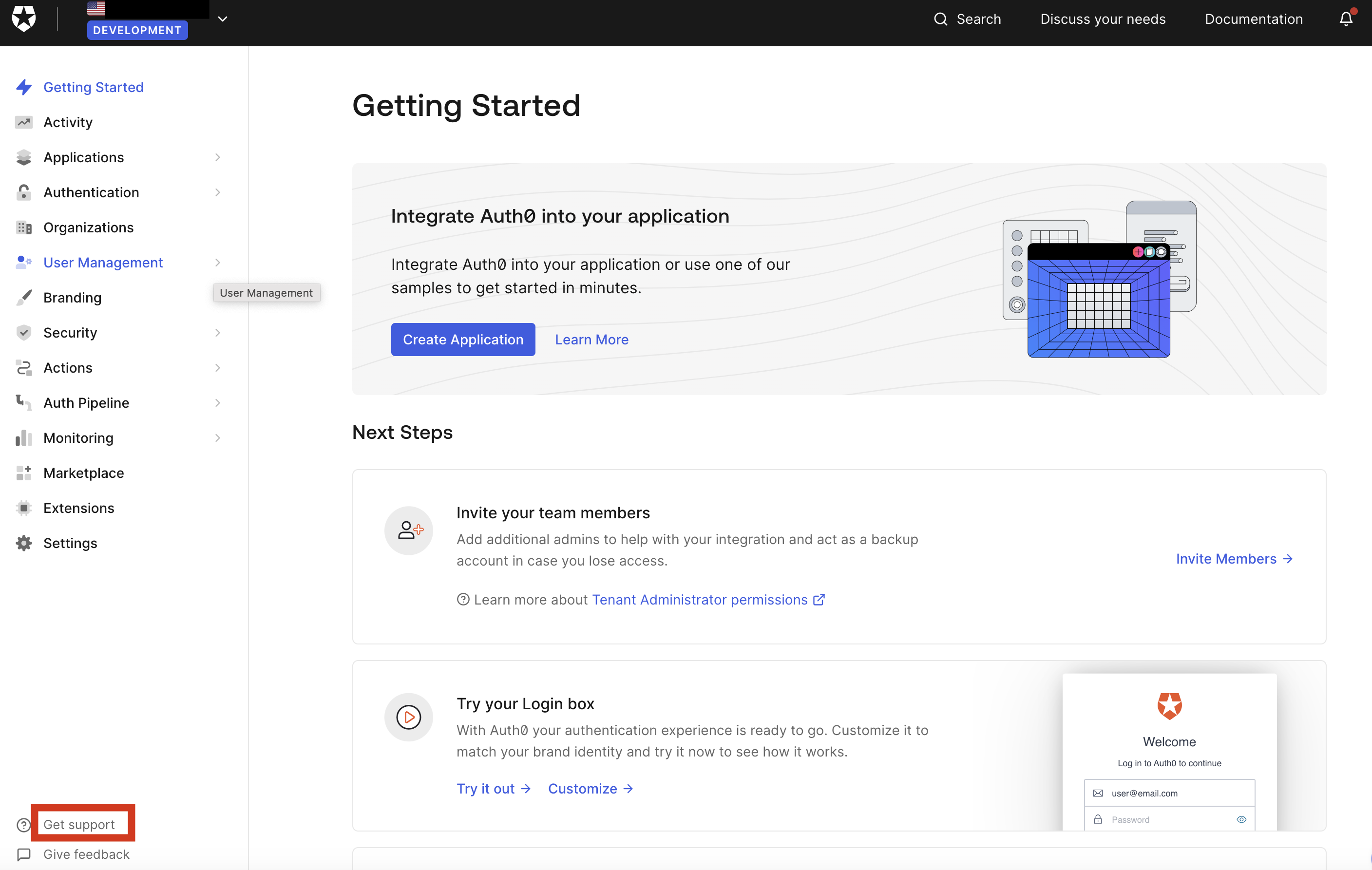Viewport: 1372px width, 870px height.
Task: Click Try it out
Action: [x=494, y=789]
